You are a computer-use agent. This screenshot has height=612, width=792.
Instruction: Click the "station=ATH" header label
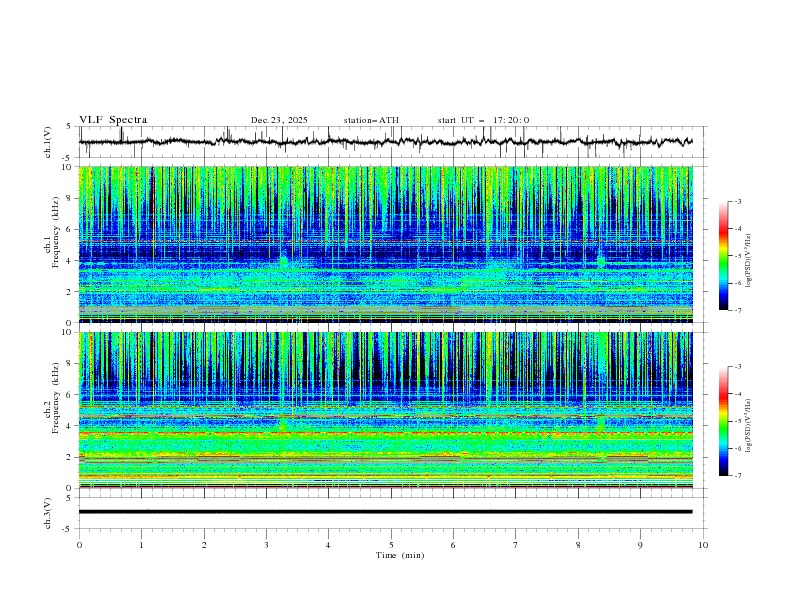(371, 120)
